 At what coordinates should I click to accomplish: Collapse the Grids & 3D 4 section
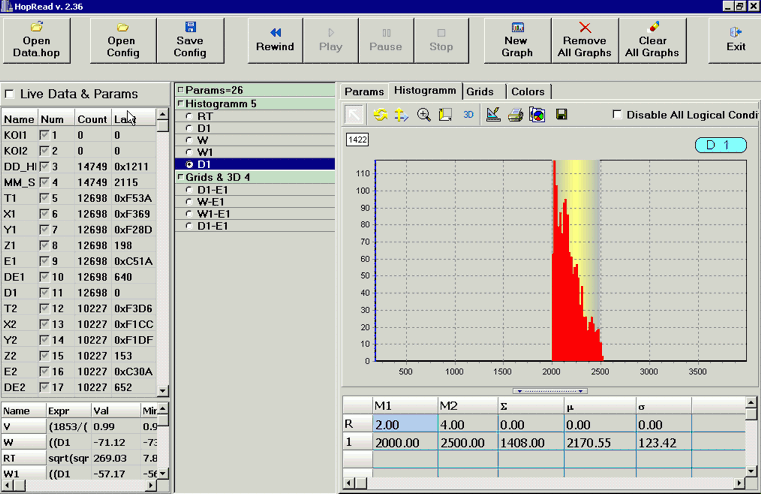(x=180, y=178)
